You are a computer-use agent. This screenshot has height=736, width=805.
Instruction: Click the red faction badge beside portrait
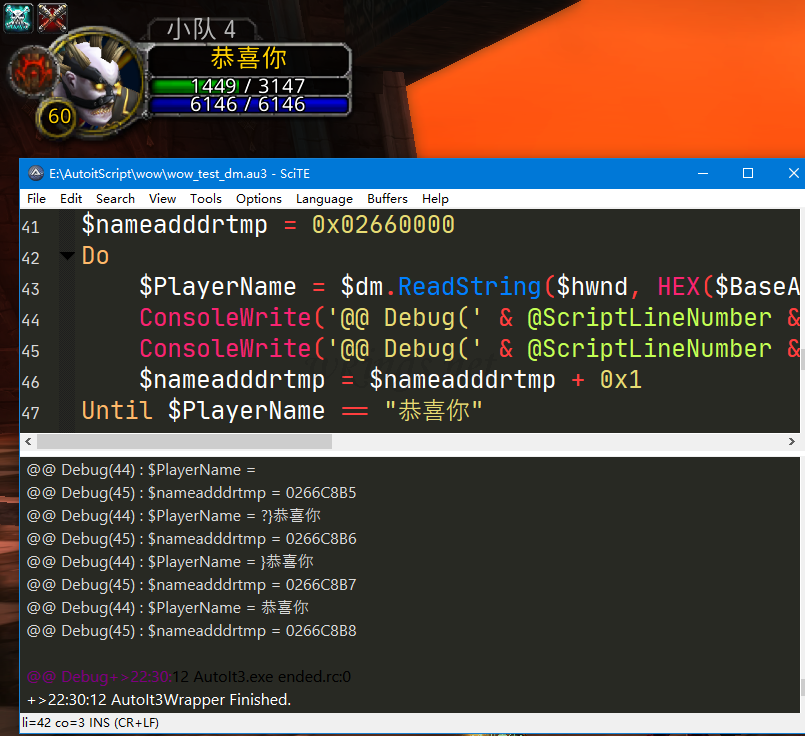pos(32,72)
